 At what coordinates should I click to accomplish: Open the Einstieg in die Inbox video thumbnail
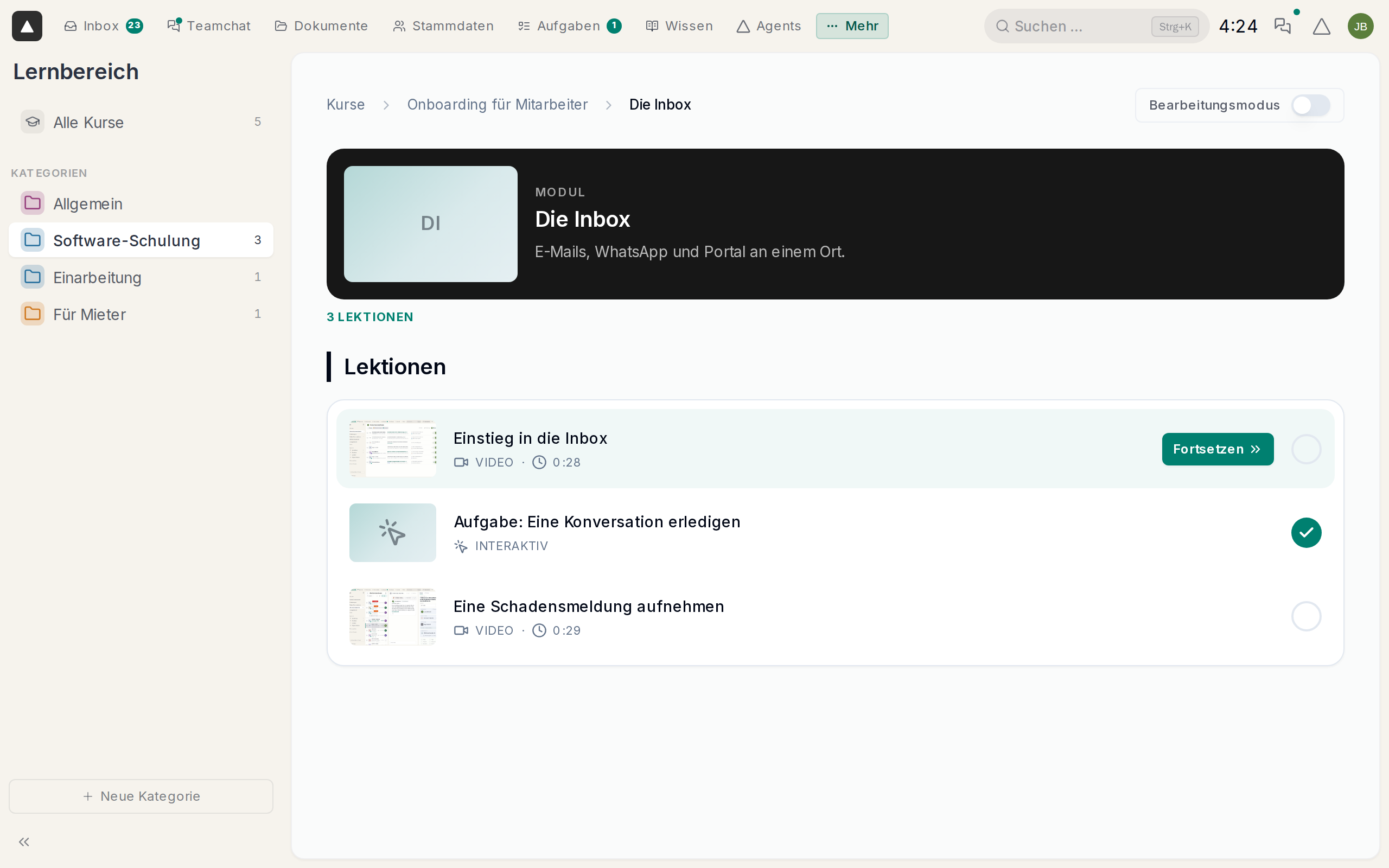click(x=393, y=449)
